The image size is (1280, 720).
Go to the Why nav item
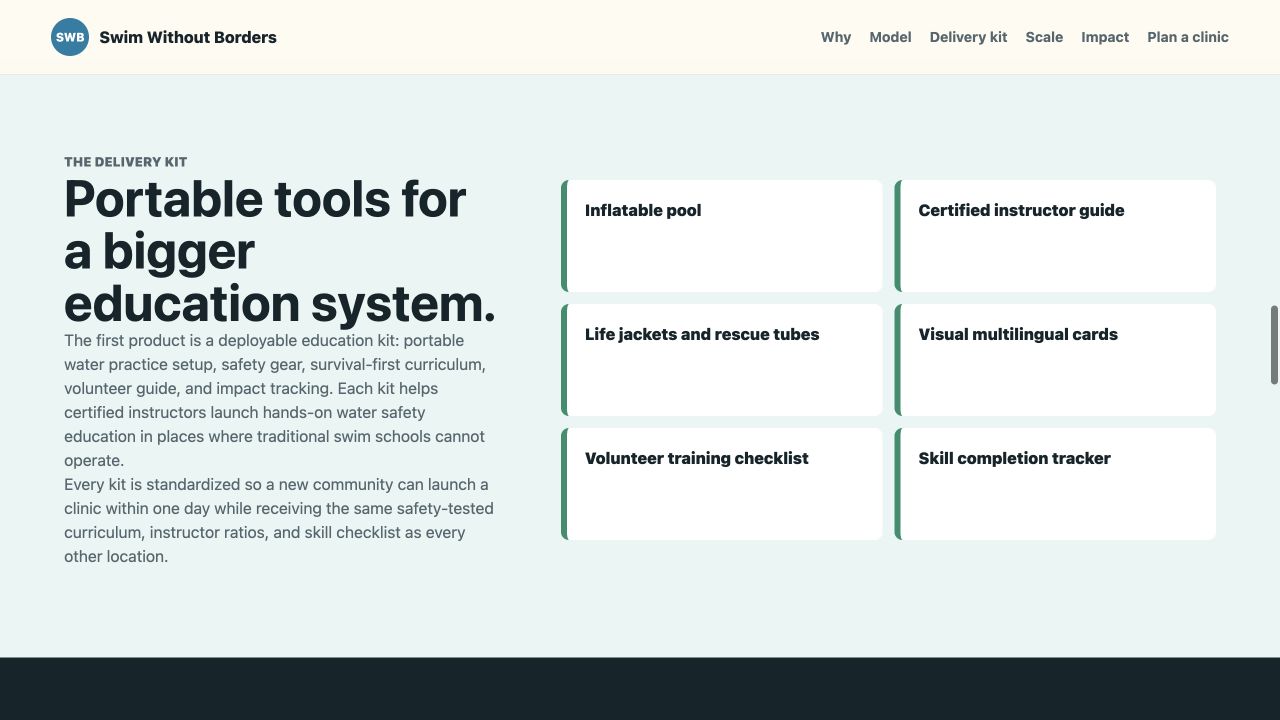point(836,37)
